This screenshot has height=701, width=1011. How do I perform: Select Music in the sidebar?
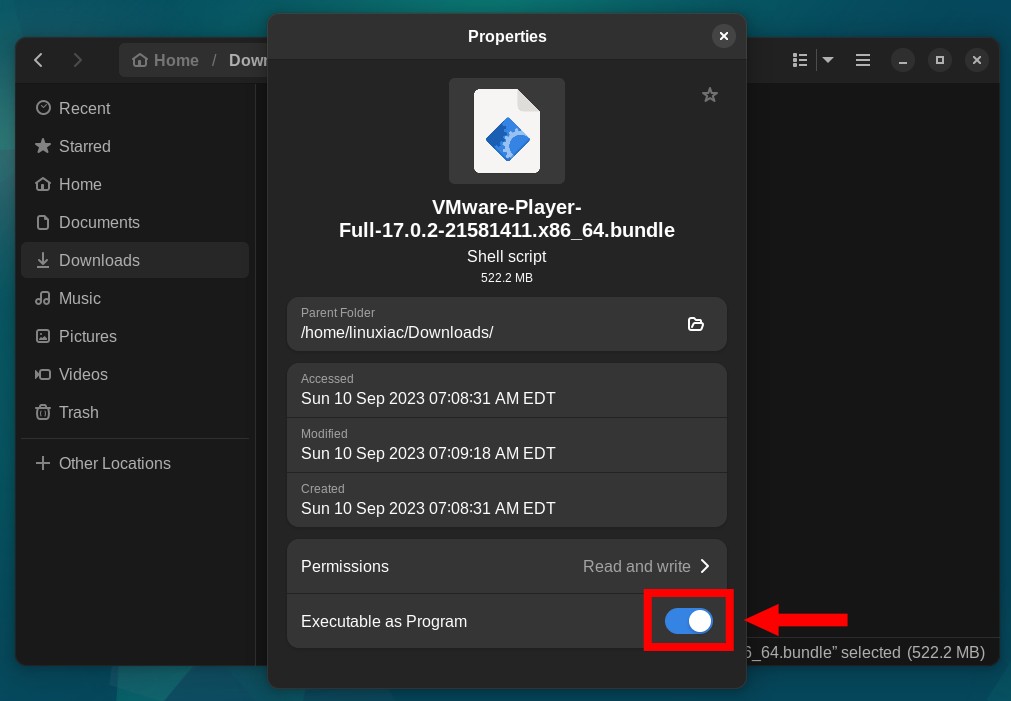(135, 298)
